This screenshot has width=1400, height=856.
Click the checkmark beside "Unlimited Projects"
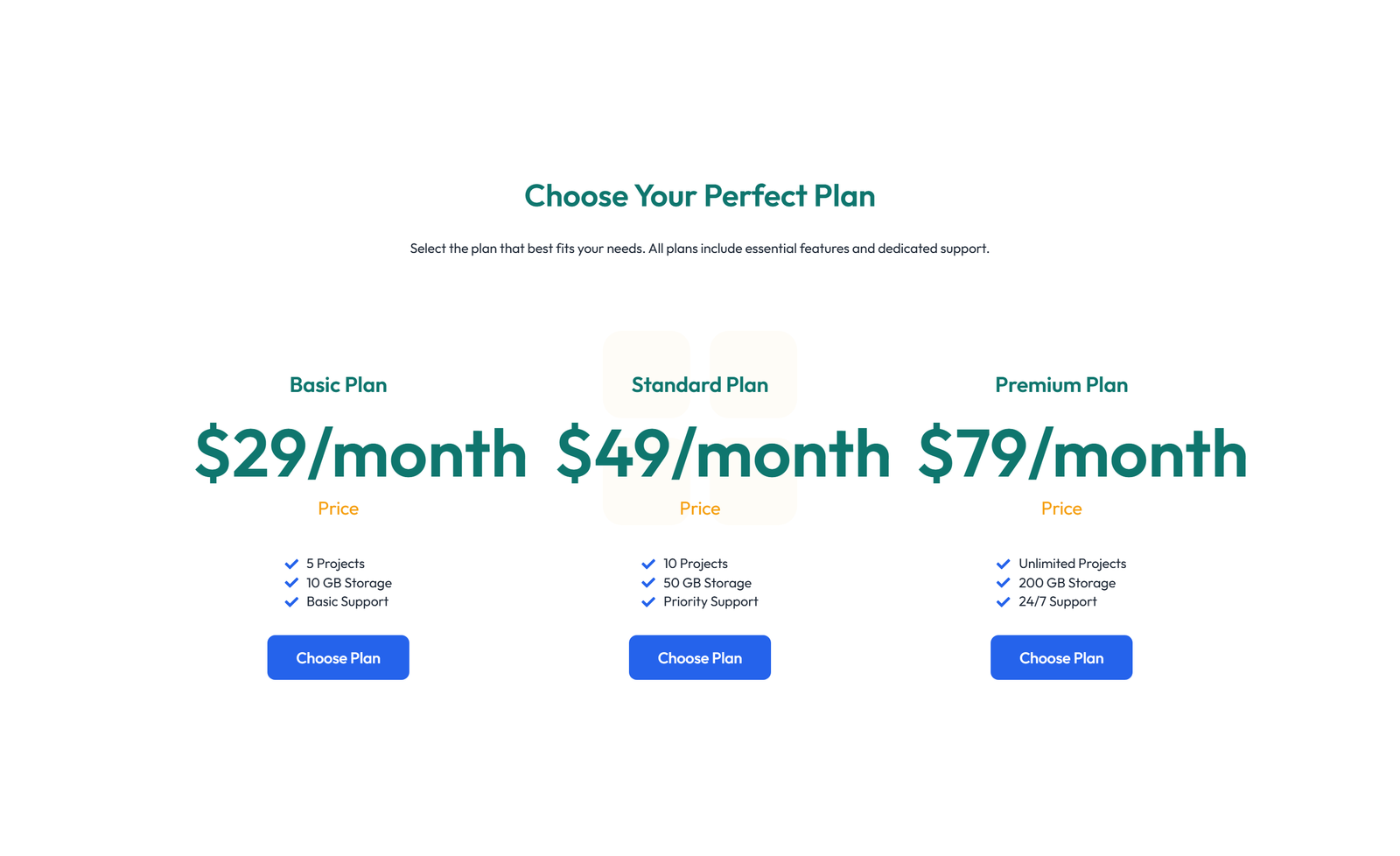click(1003, 564)
